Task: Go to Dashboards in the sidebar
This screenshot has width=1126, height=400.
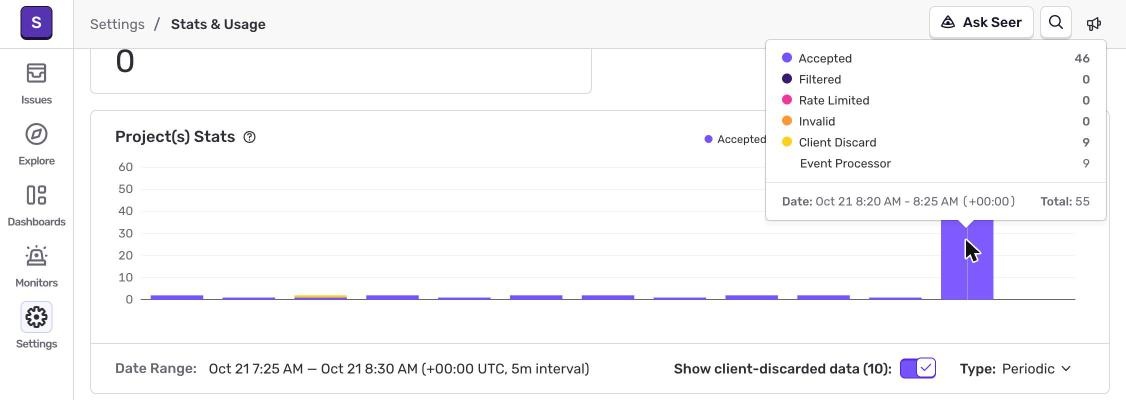Action: click(x=36, y=205)
